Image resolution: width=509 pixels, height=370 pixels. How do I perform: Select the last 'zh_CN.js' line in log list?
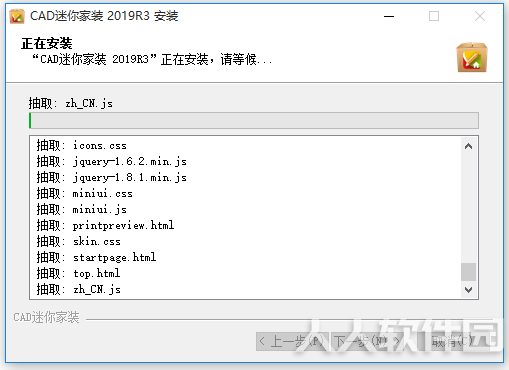pos(79,289)
